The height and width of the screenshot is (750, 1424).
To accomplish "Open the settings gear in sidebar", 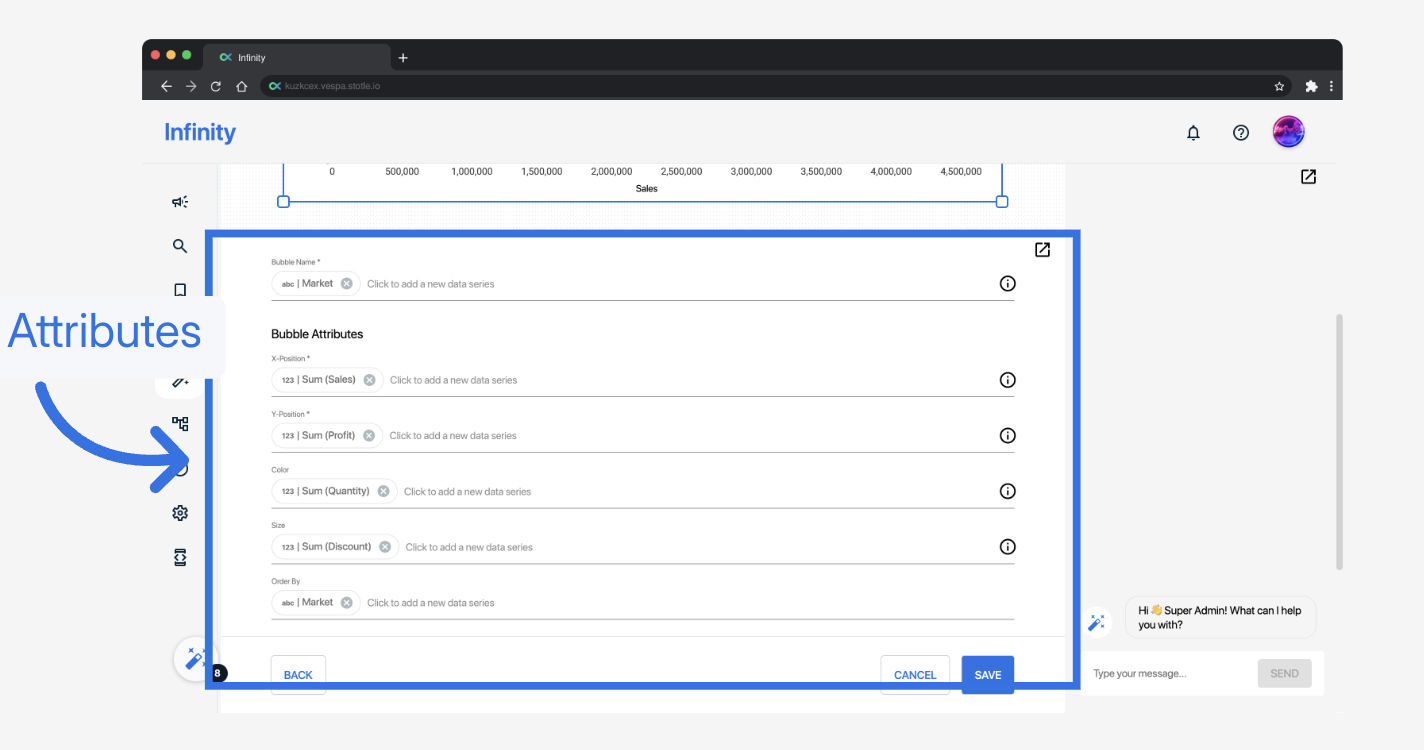I will (x=180, y=513).
